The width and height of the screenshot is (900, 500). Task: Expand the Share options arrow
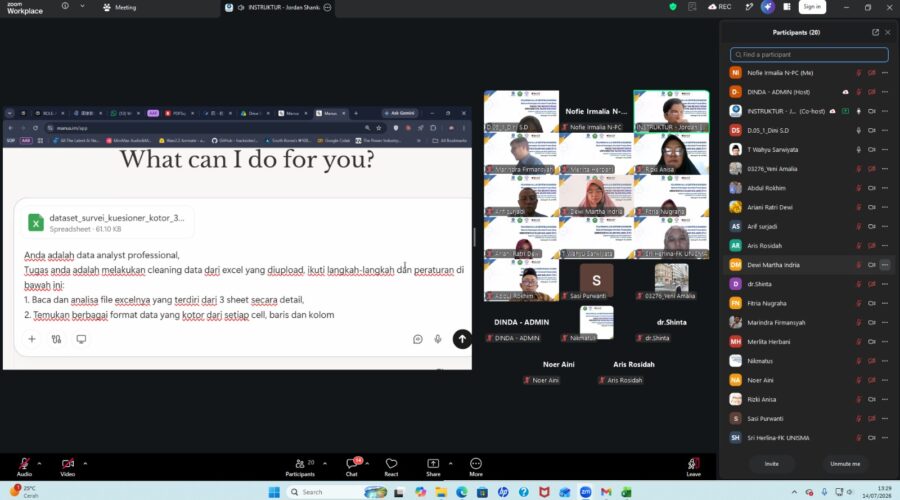[x=451, y=463]
